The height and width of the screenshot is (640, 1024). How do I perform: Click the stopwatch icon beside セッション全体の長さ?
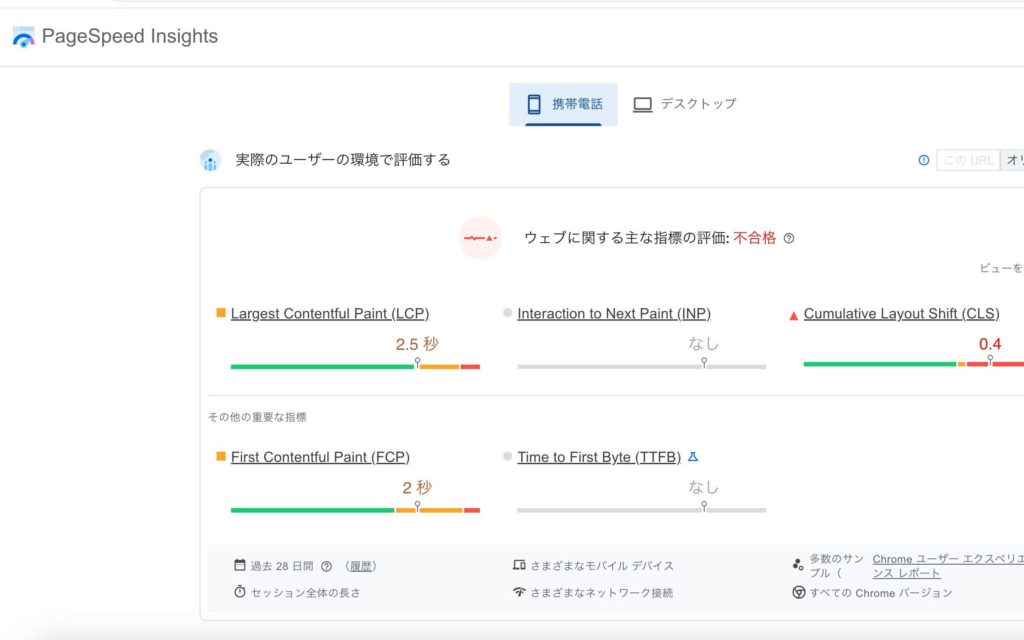click(240, 592)
